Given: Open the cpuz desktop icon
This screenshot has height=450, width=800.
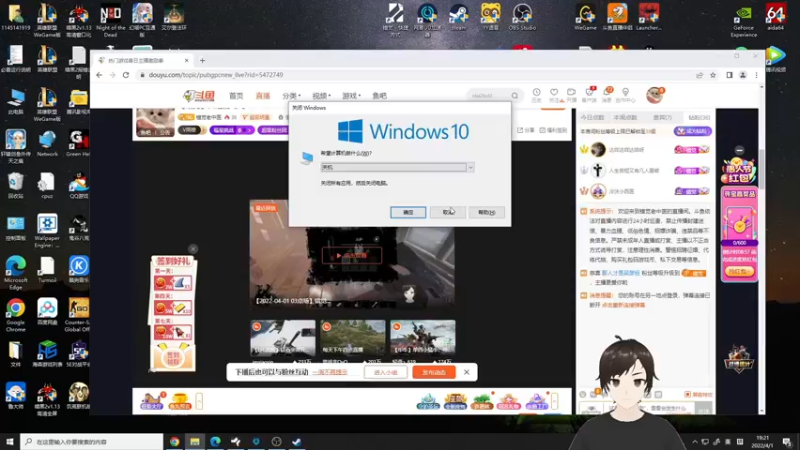Looking at the screenshot, I should (47, 186).
